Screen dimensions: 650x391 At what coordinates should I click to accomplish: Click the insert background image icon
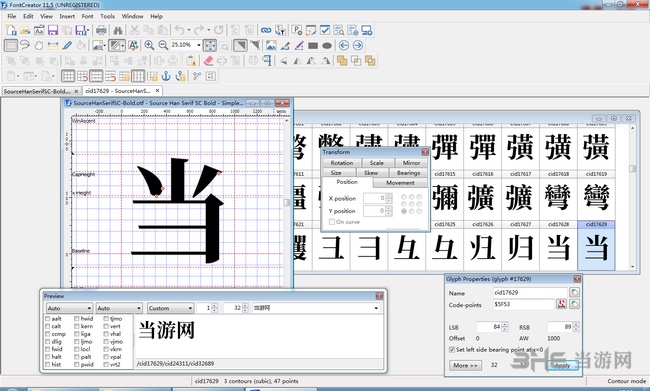point(271,45)
